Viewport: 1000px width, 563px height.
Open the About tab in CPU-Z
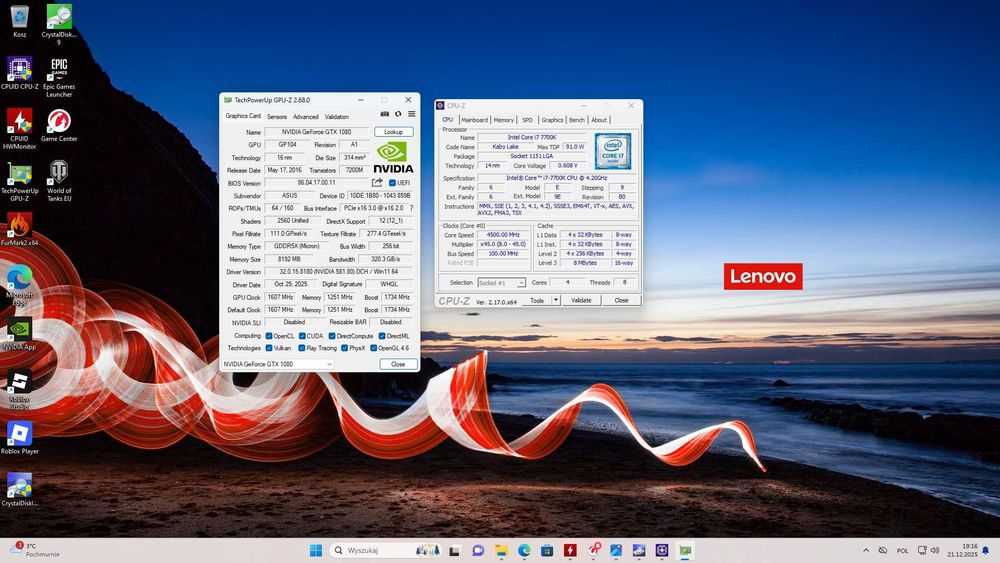click(x=599, y=120)
